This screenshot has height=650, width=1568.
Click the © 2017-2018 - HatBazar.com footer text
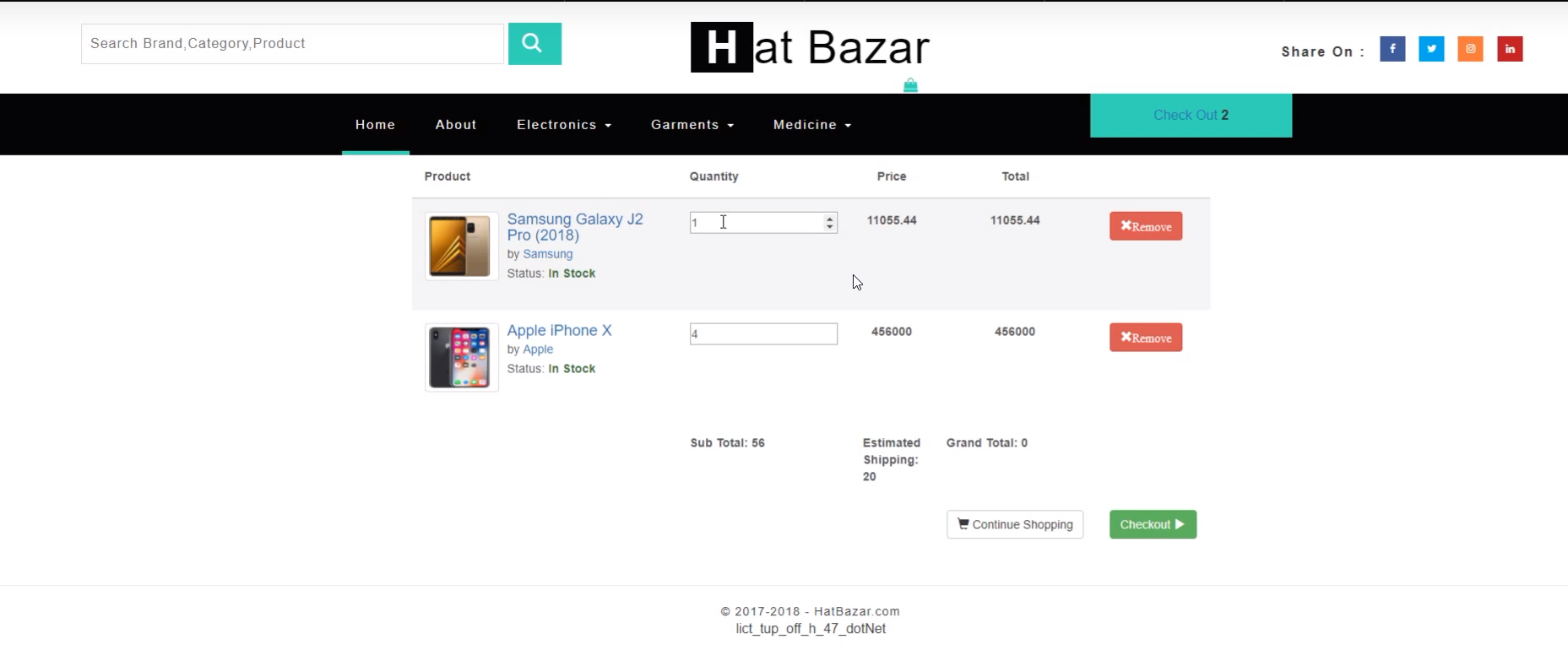[x=810, y=611]
